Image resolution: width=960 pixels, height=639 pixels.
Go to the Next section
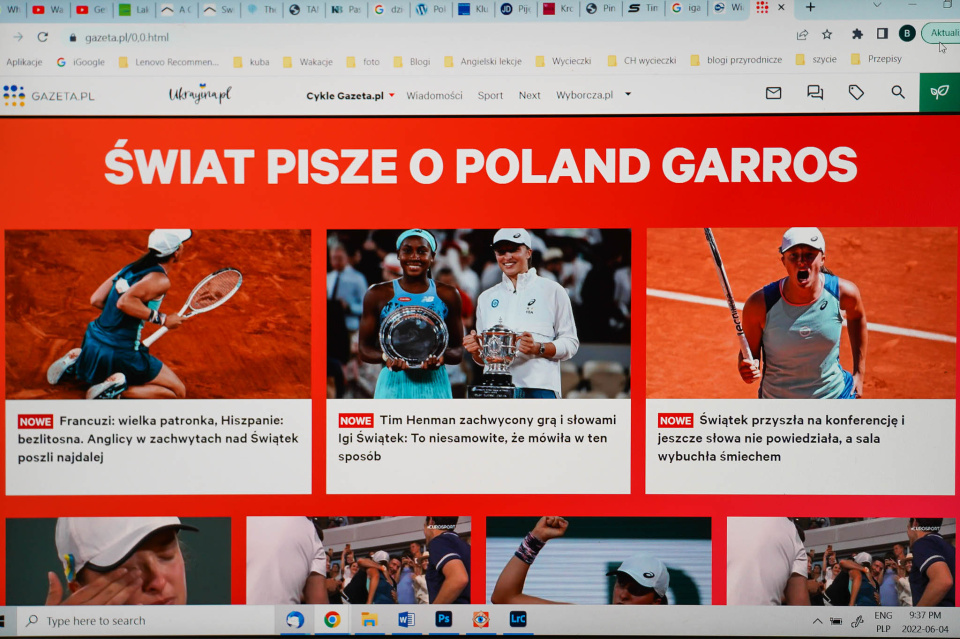[x=530, y=95]
